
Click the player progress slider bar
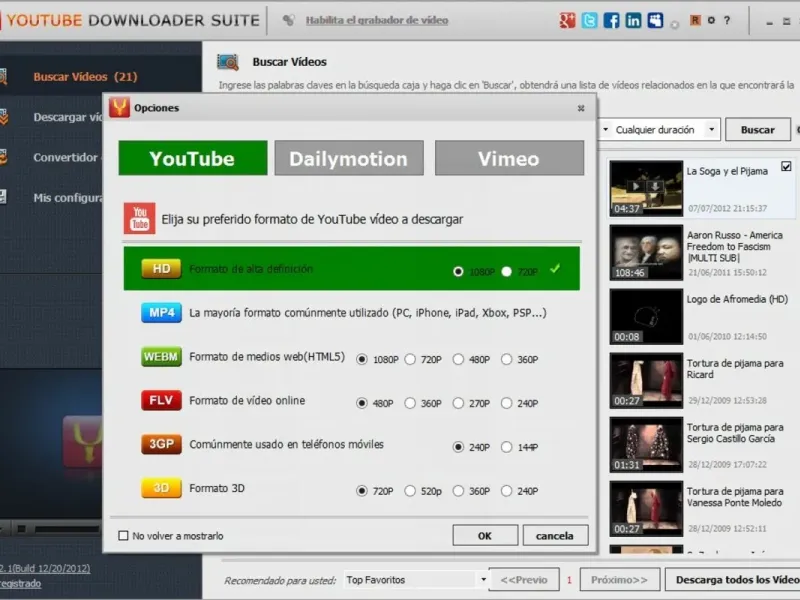coord(66,529)
